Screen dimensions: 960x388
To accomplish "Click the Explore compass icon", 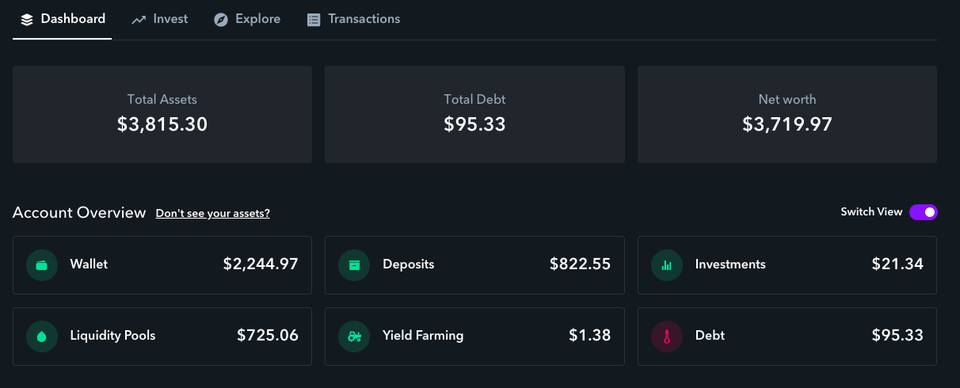I will tap(221, 20).
